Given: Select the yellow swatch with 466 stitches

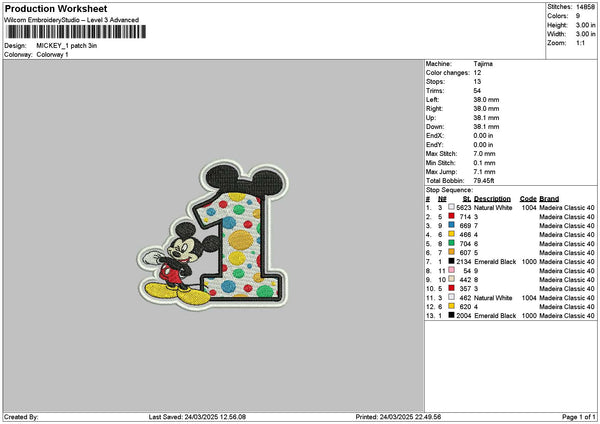Looking at the screenshot, I should 452,234.
